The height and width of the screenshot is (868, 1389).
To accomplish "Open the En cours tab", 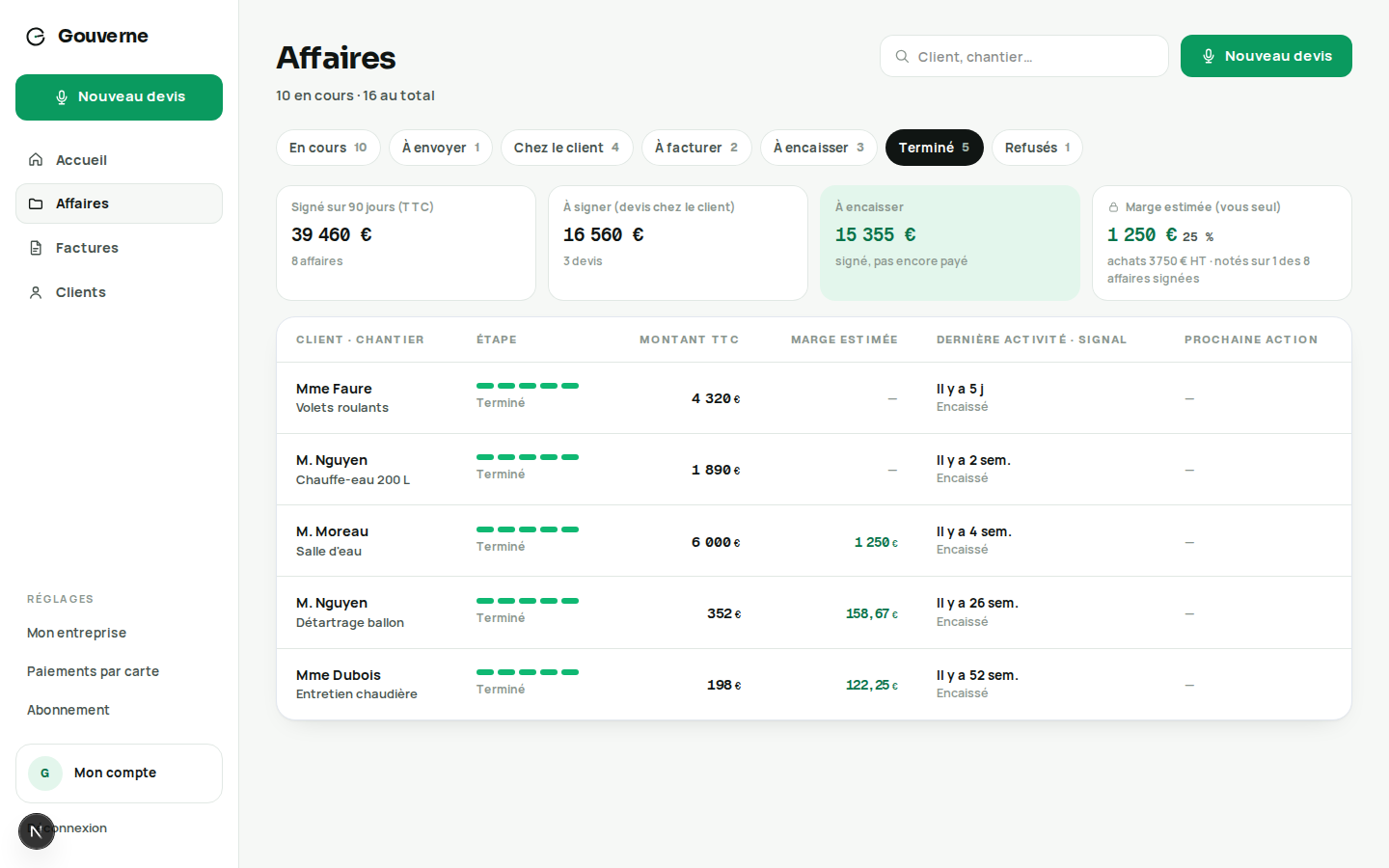I will tap(328, 148).
